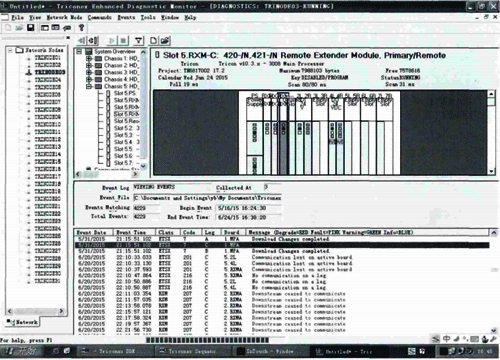Select the highlighted black event row

282,245
